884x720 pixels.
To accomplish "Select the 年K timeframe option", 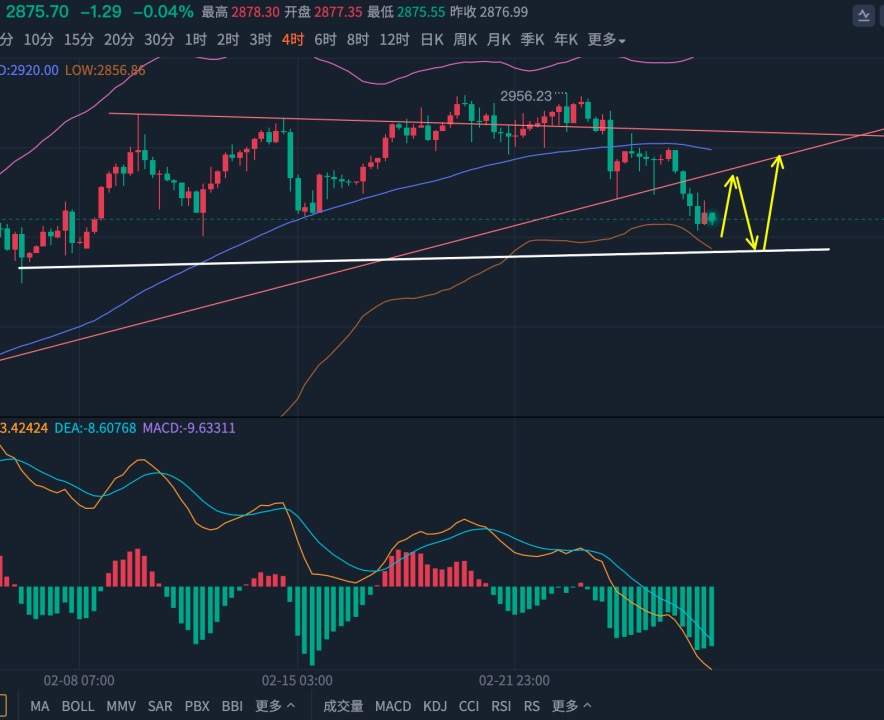I will [x=565, y=39].
